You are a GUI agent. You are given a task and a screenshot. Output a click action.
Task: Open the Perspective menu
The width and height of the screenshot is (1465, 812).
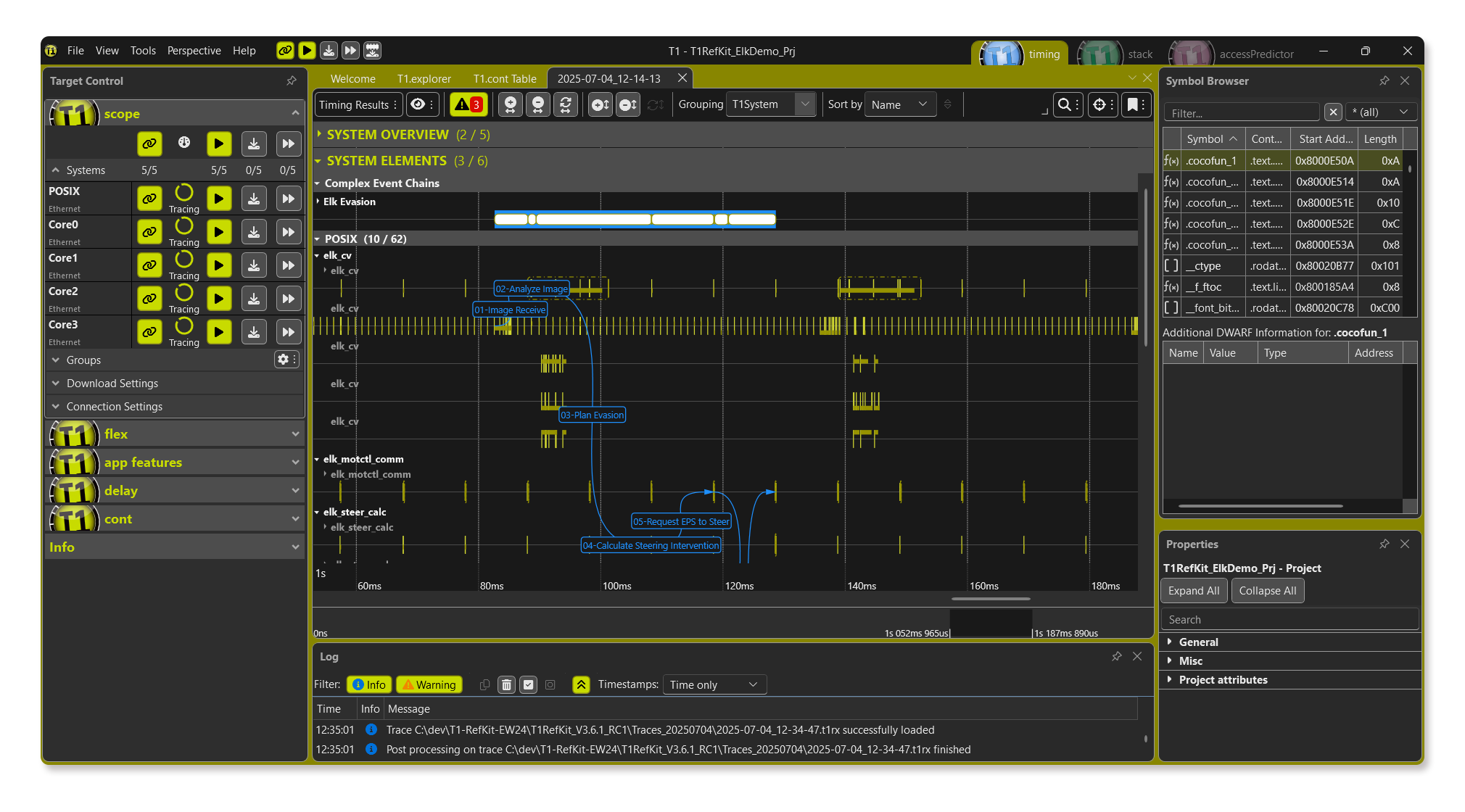[194, 51]
